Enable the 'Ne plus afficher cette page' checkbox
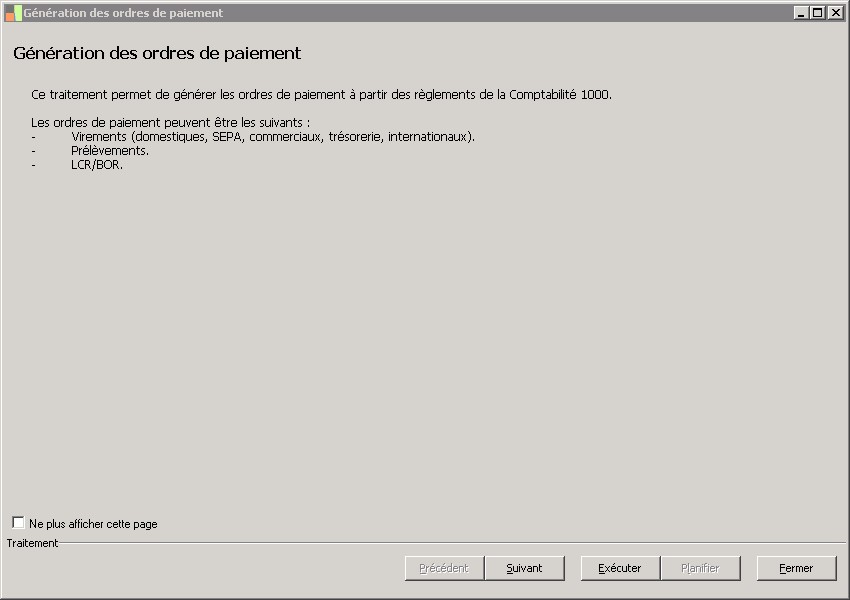The image size is (850, 600). pos(18,523)
